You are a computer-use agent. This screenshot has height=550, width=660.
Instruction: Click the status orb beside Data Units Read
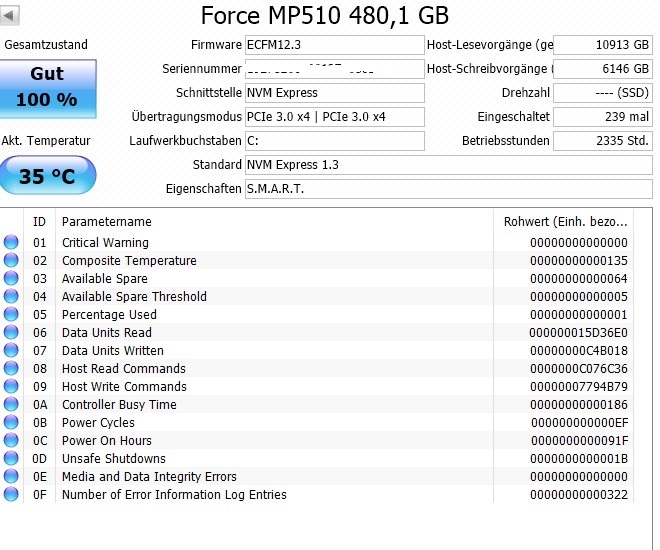pyautogui.click(x=11, y=332)
